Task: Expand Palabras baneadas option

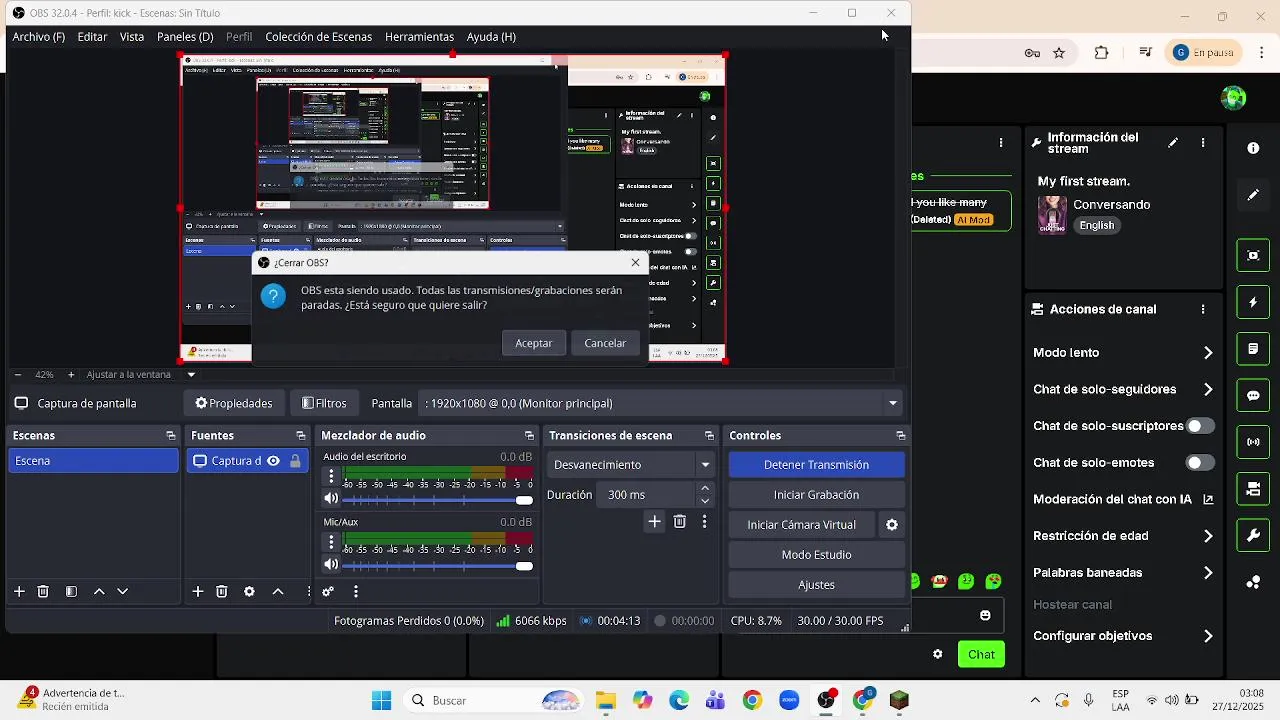Action: tap(1208, 573)
